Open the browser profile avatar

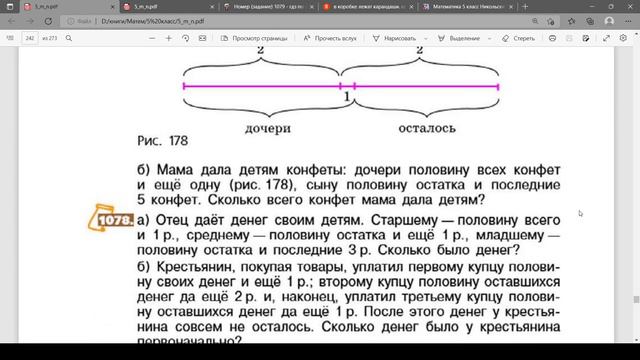609,21
